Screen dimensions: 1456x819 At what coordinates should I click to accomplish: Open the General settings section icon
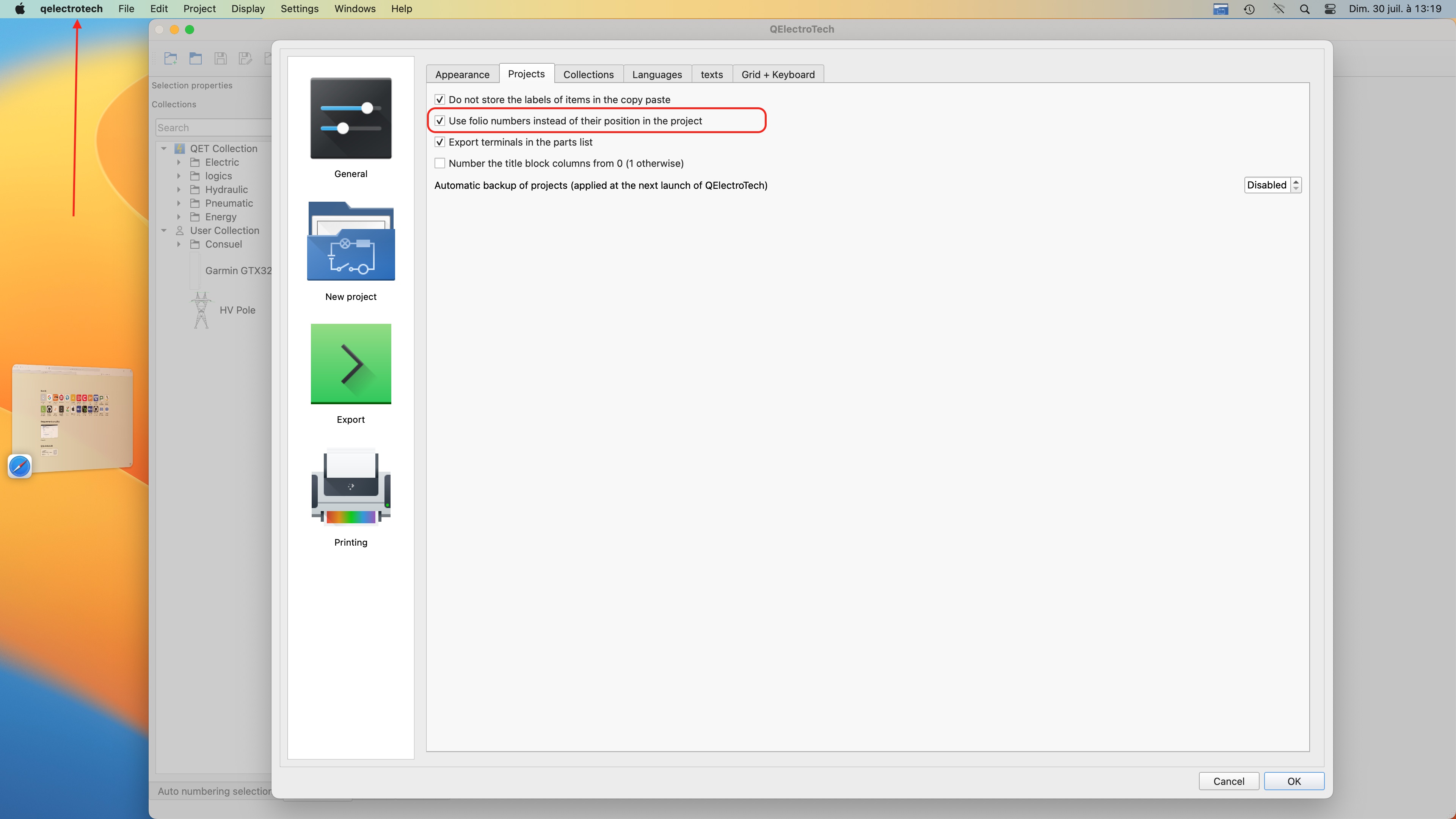pyautogui.click(x=350, y=118)
